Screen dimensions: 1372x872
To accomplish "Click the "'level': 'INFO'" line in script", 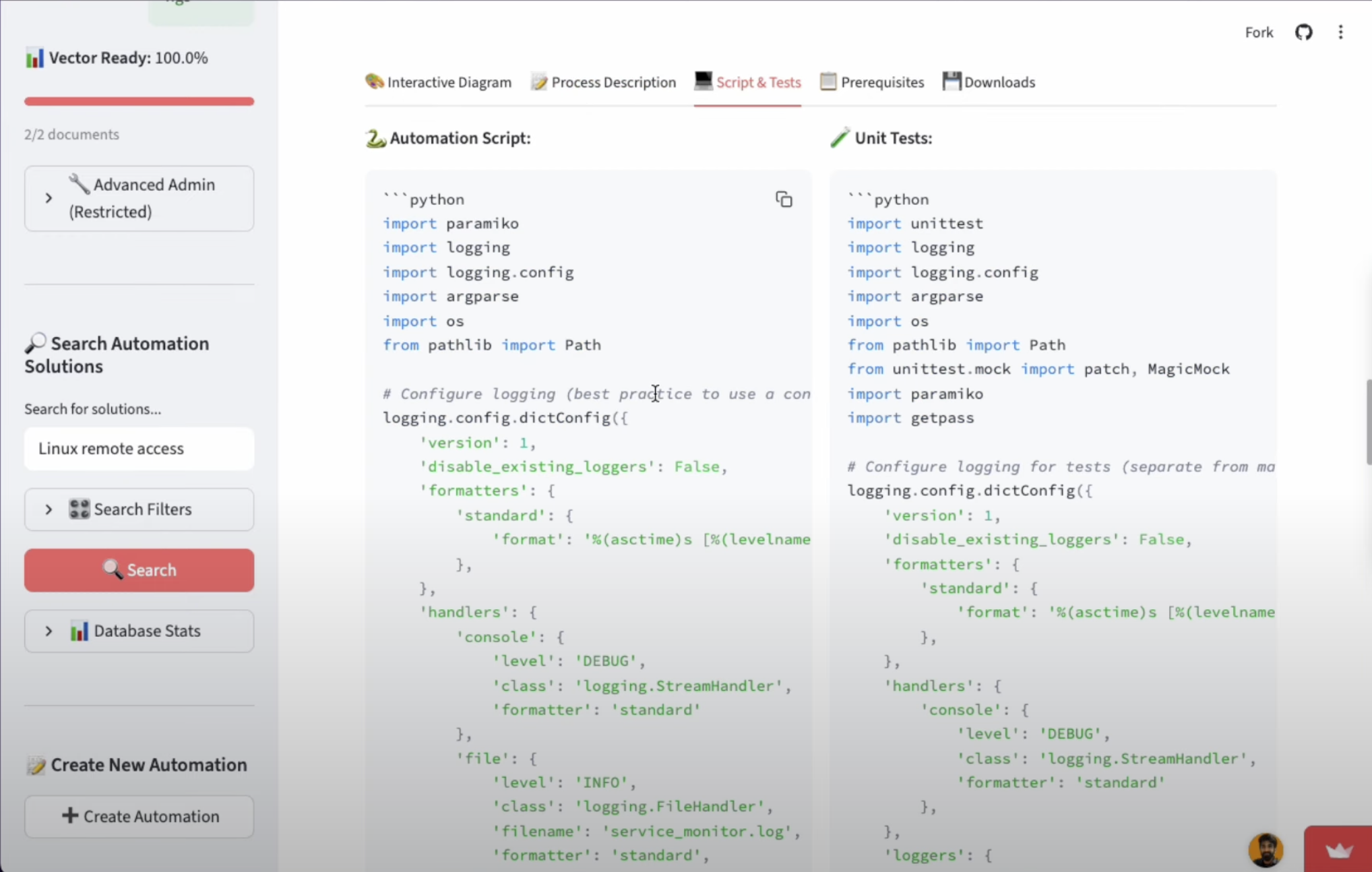I will pyautogui.click(x=564, y=782).
